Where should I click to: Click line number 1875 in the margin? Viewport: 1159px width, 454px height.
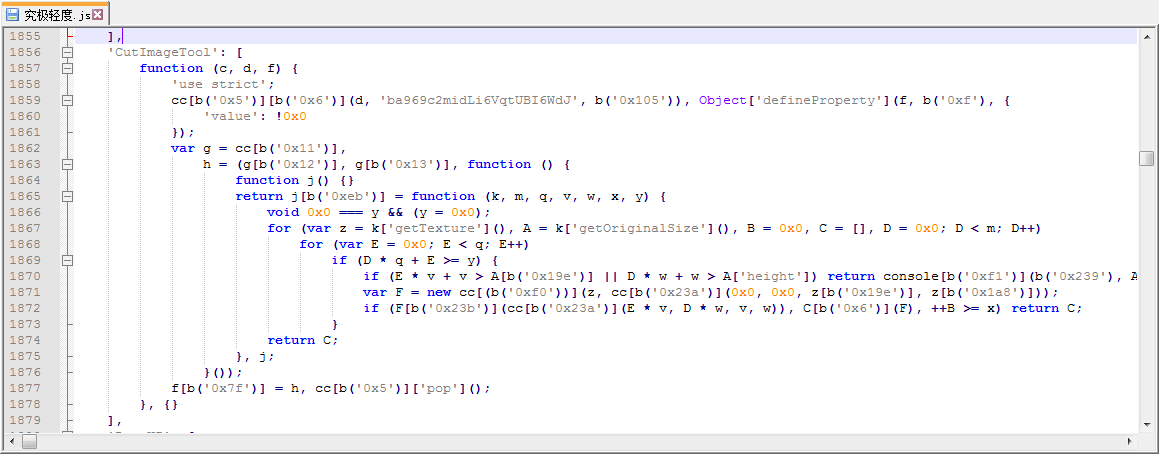click(x=24, y=356)
